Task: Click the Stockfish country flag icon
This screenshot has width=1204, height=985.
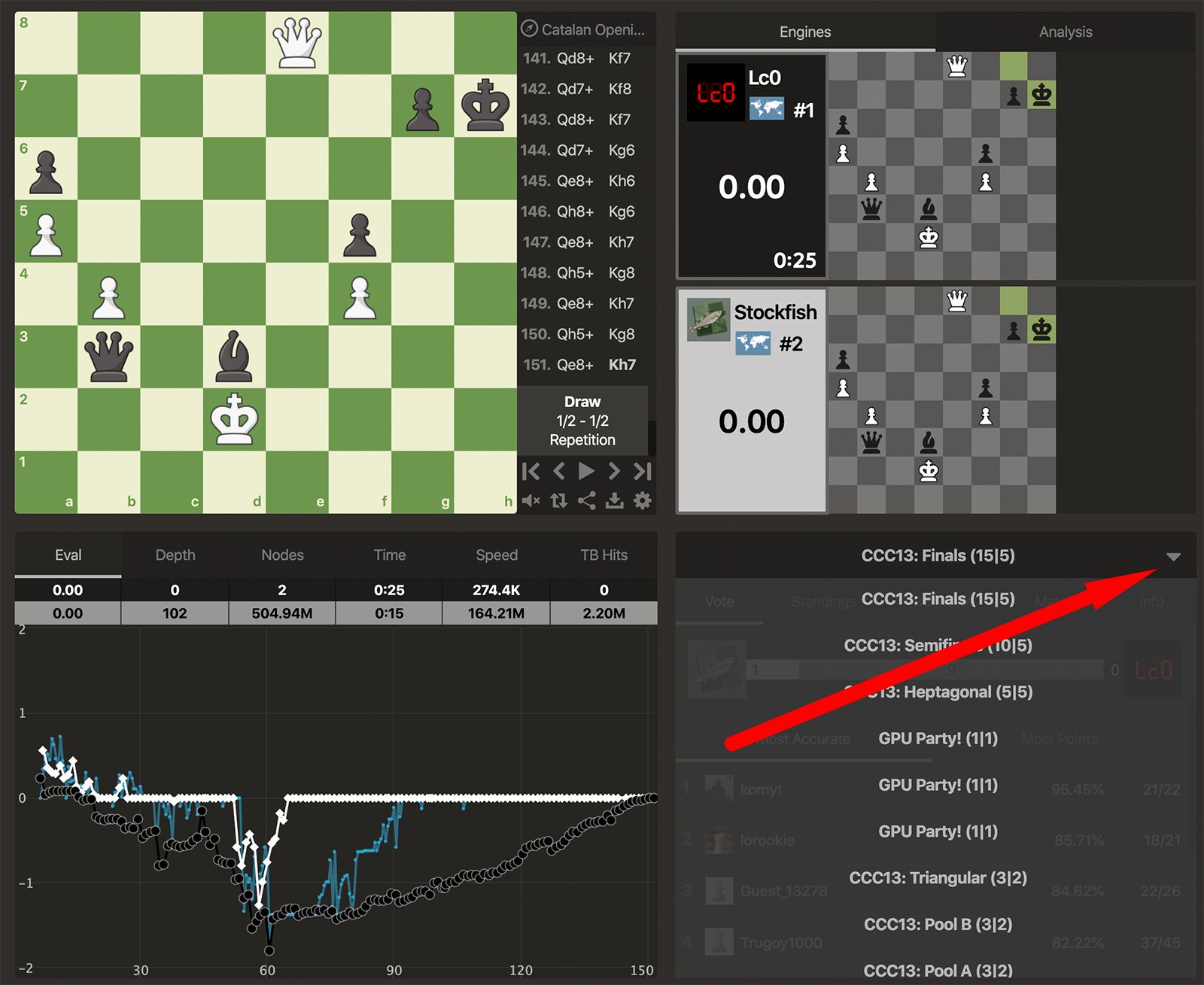Action: [752, 344]
